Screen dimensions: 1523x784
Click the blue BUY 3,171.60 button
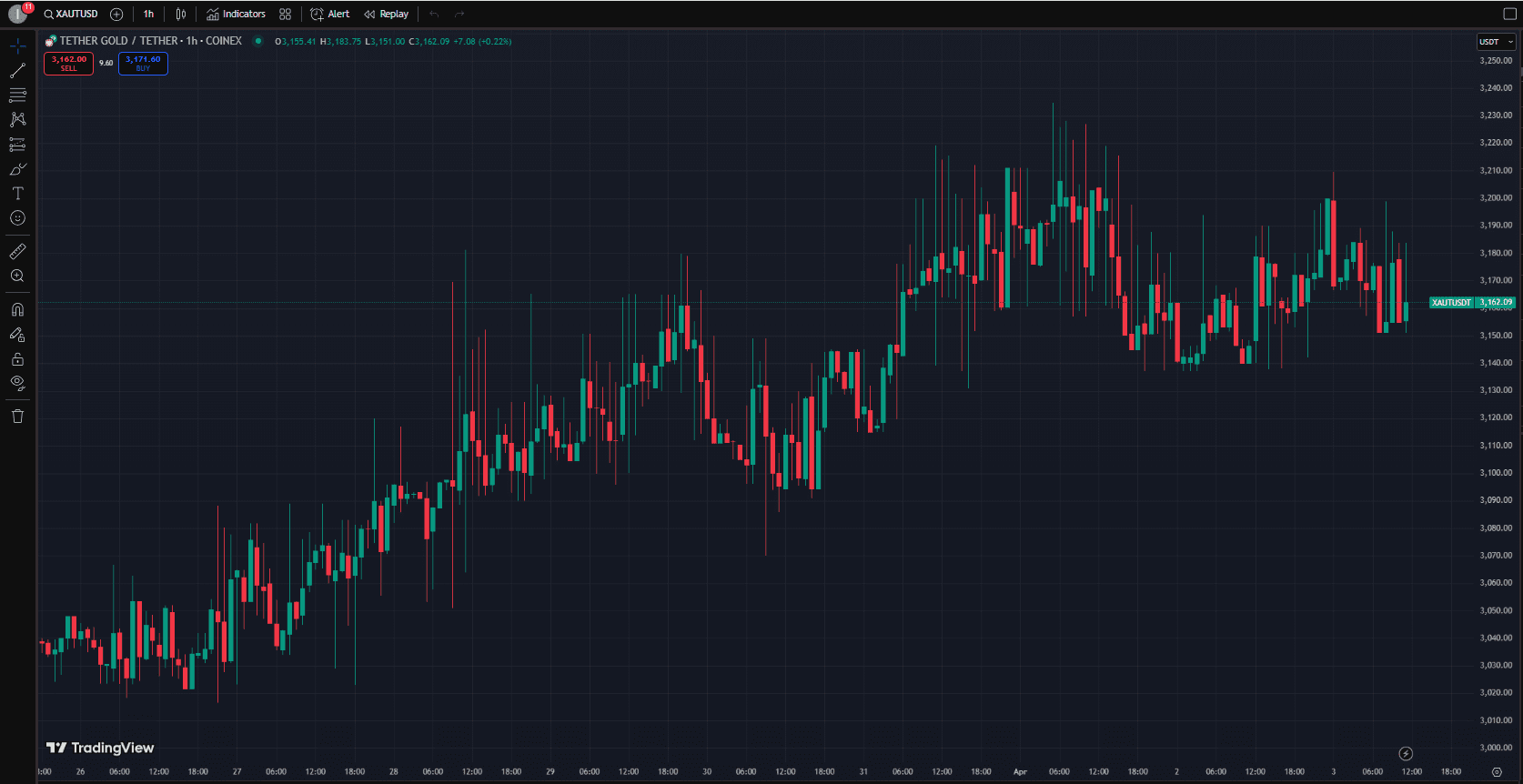[143, 64]
